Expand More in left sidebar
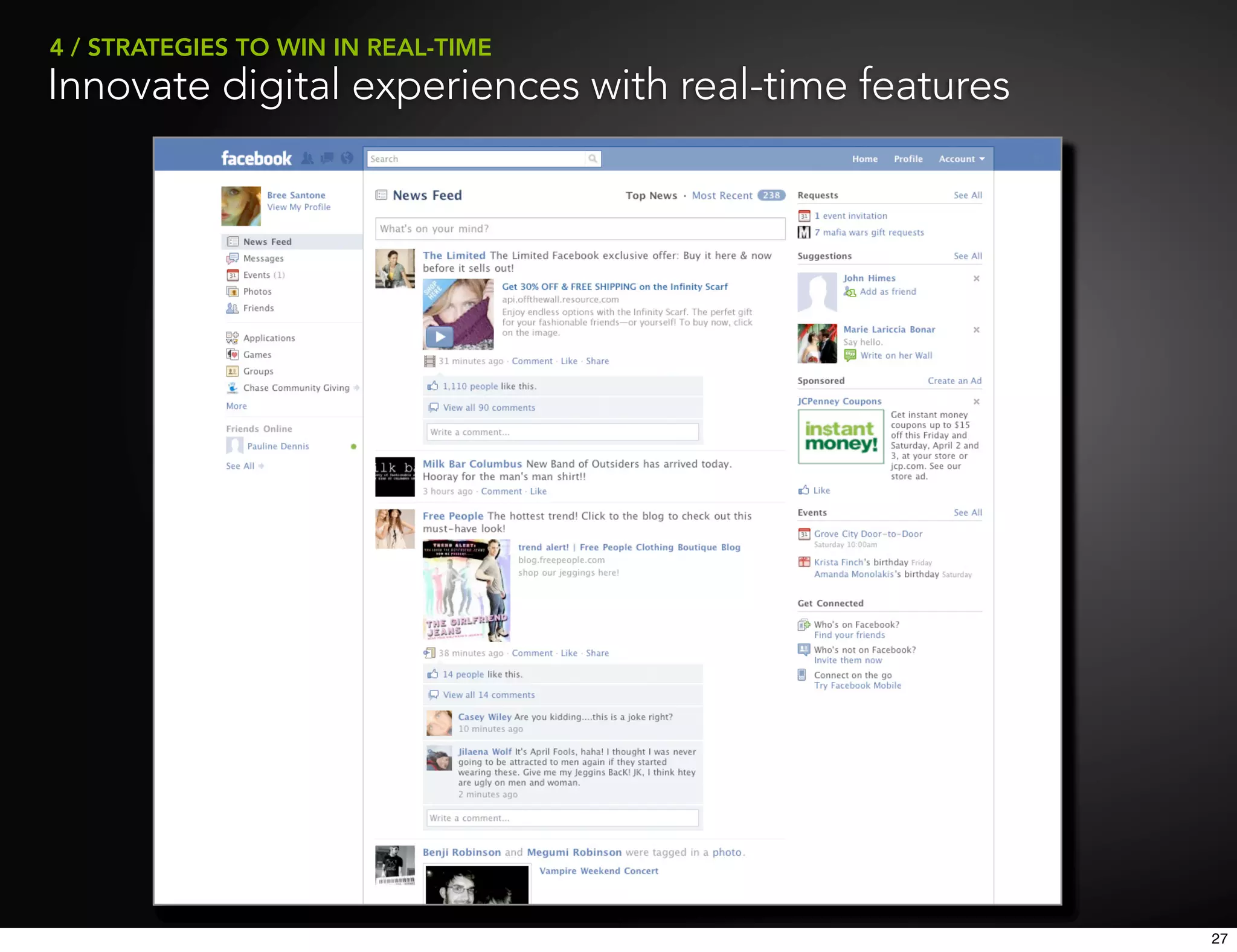This screenshot has width=1237, height=952. click(x=236, y=406)
